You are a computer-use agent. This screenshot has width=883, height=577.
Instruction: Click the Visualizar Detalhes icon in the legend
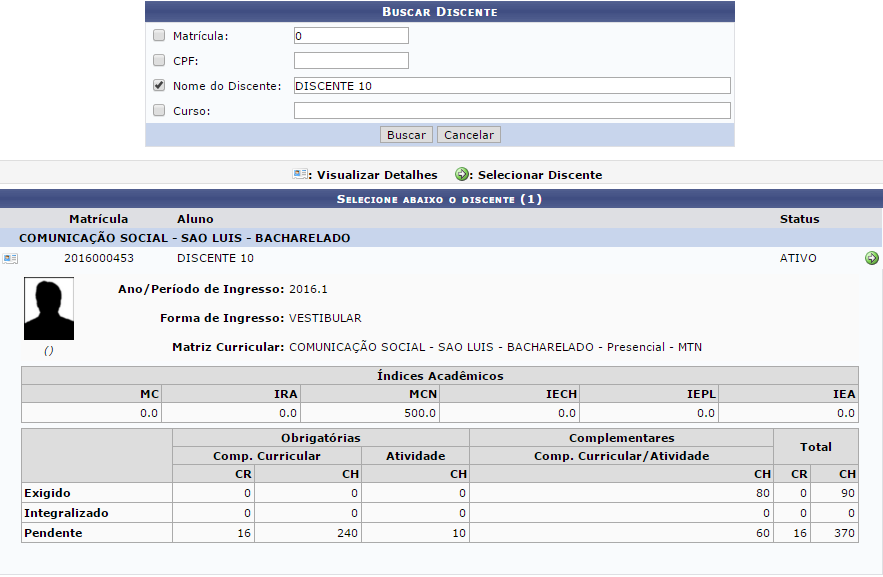coord(299,174)
